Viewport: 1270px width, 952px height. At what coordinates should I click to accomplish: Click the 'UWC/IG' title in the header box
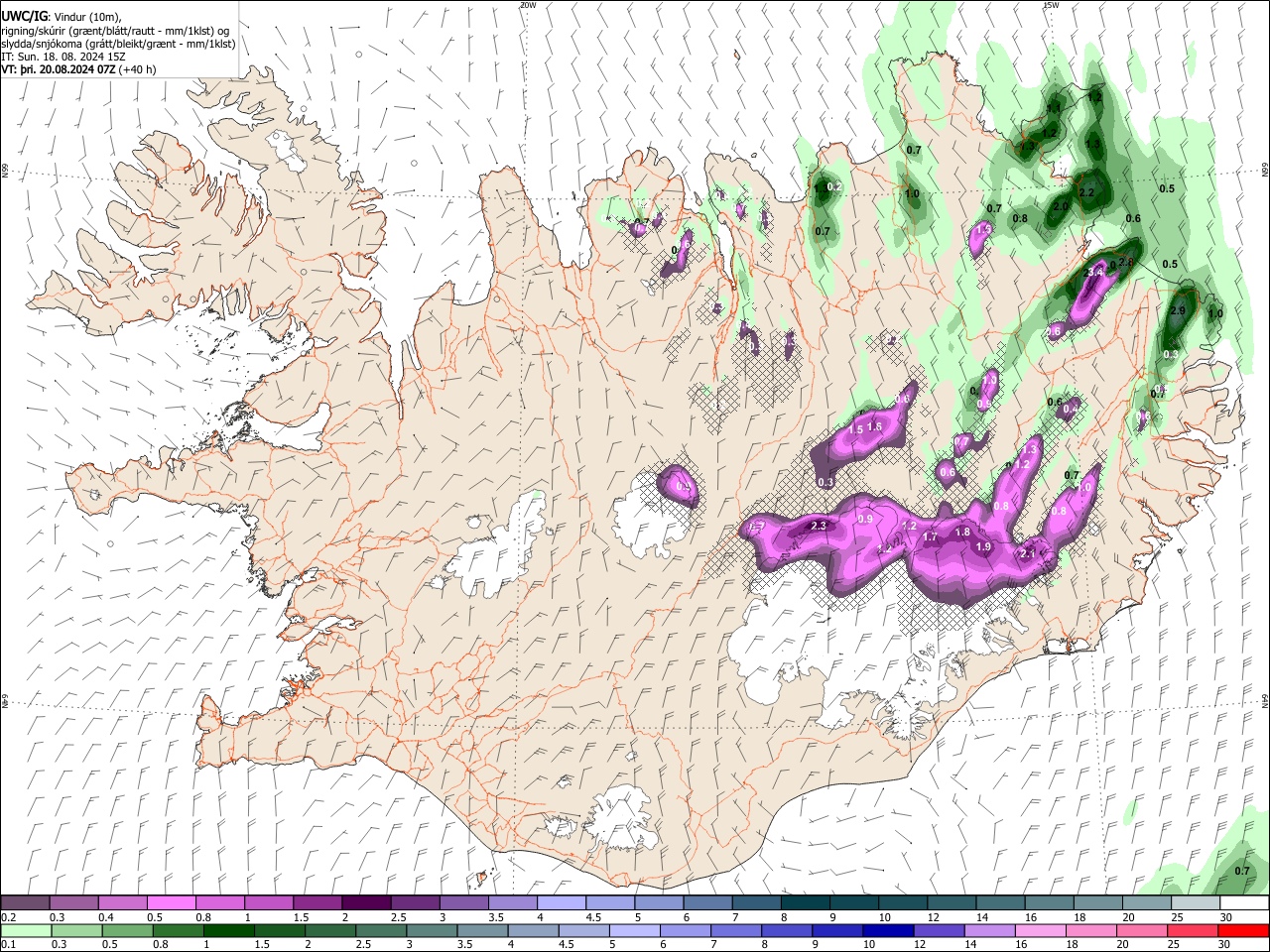click(x=24, y=16)
